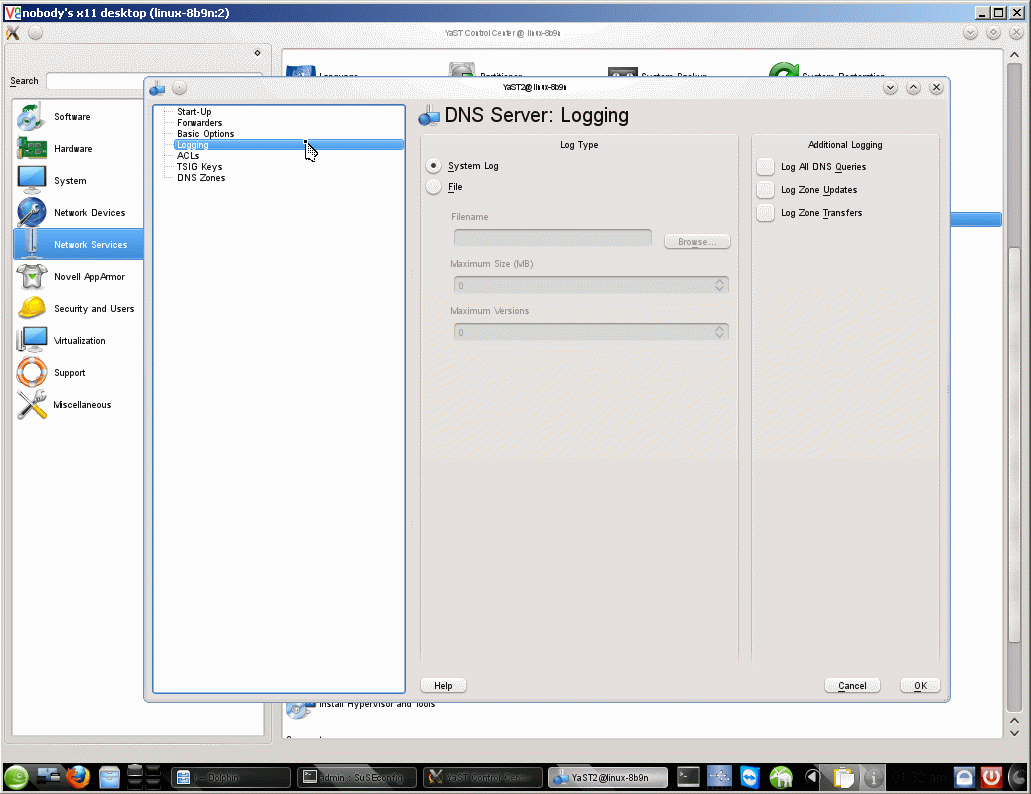Select ACLs in the DNS tree
Image resolution: width=1031 pixels, height=794 pixels.
pyautogui.click(x=188, y=156)
